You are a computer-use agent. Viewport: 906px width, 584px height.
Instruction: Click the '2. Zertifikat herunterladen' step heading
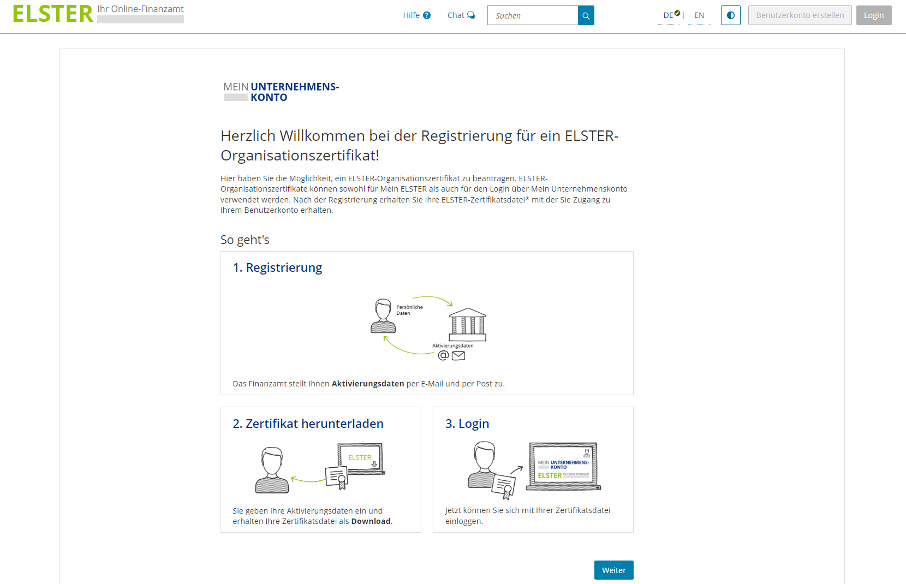click(308, 424)
